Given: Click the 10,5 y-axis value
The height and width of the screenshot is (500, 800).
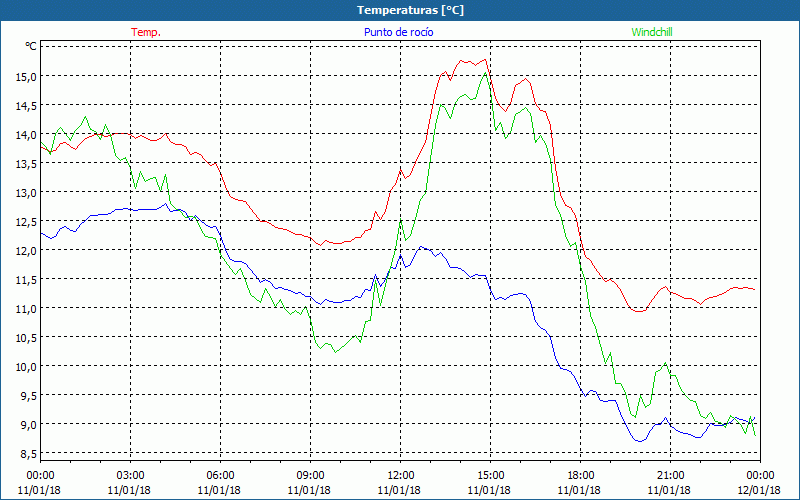Looking at the screenshot, I should tap(27, 338).
